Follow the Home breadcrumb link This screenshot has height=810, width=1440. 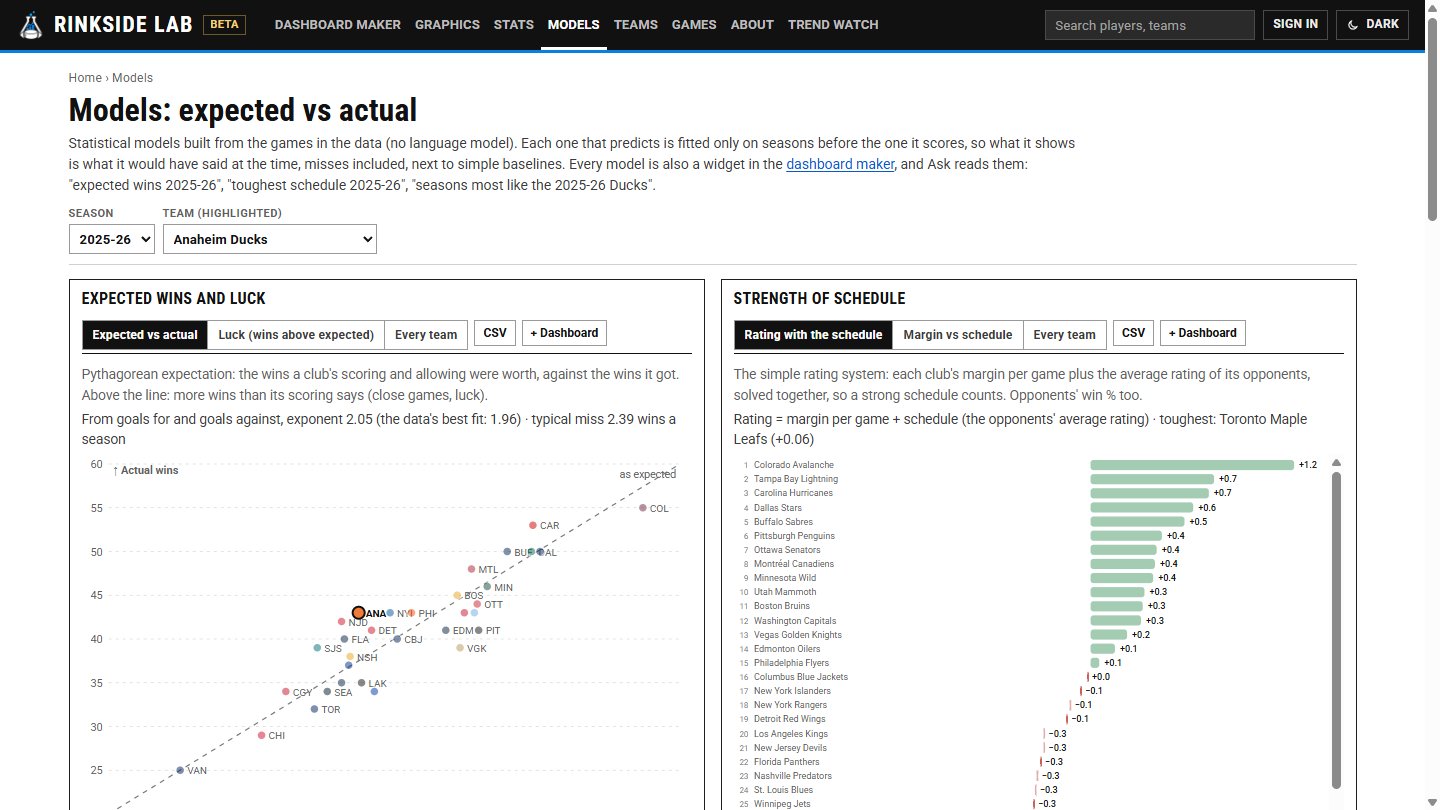click(x=85, y=78)
